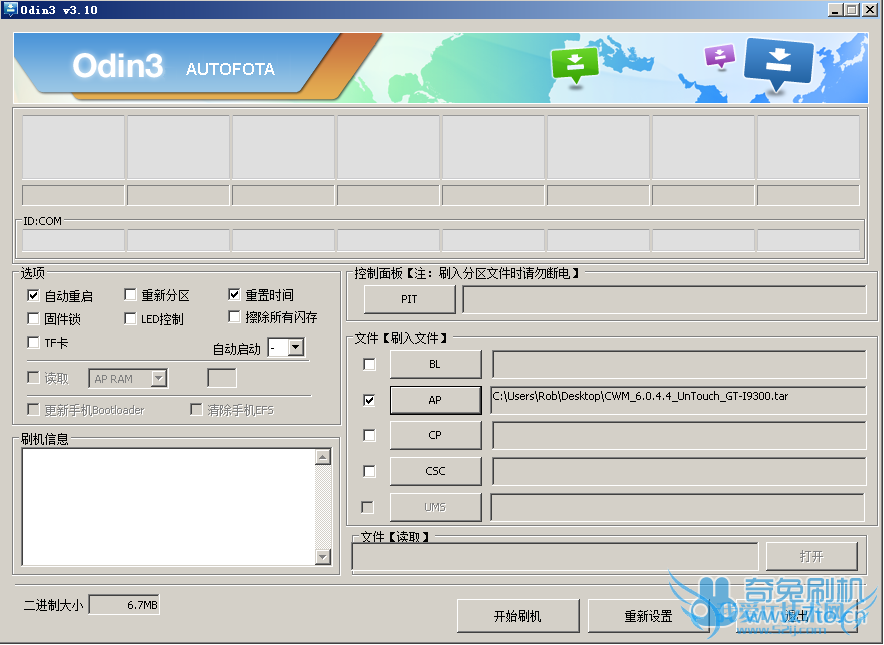Toggle the 重置时间 checkbox

pyautogui.click(x=235, y=294)
